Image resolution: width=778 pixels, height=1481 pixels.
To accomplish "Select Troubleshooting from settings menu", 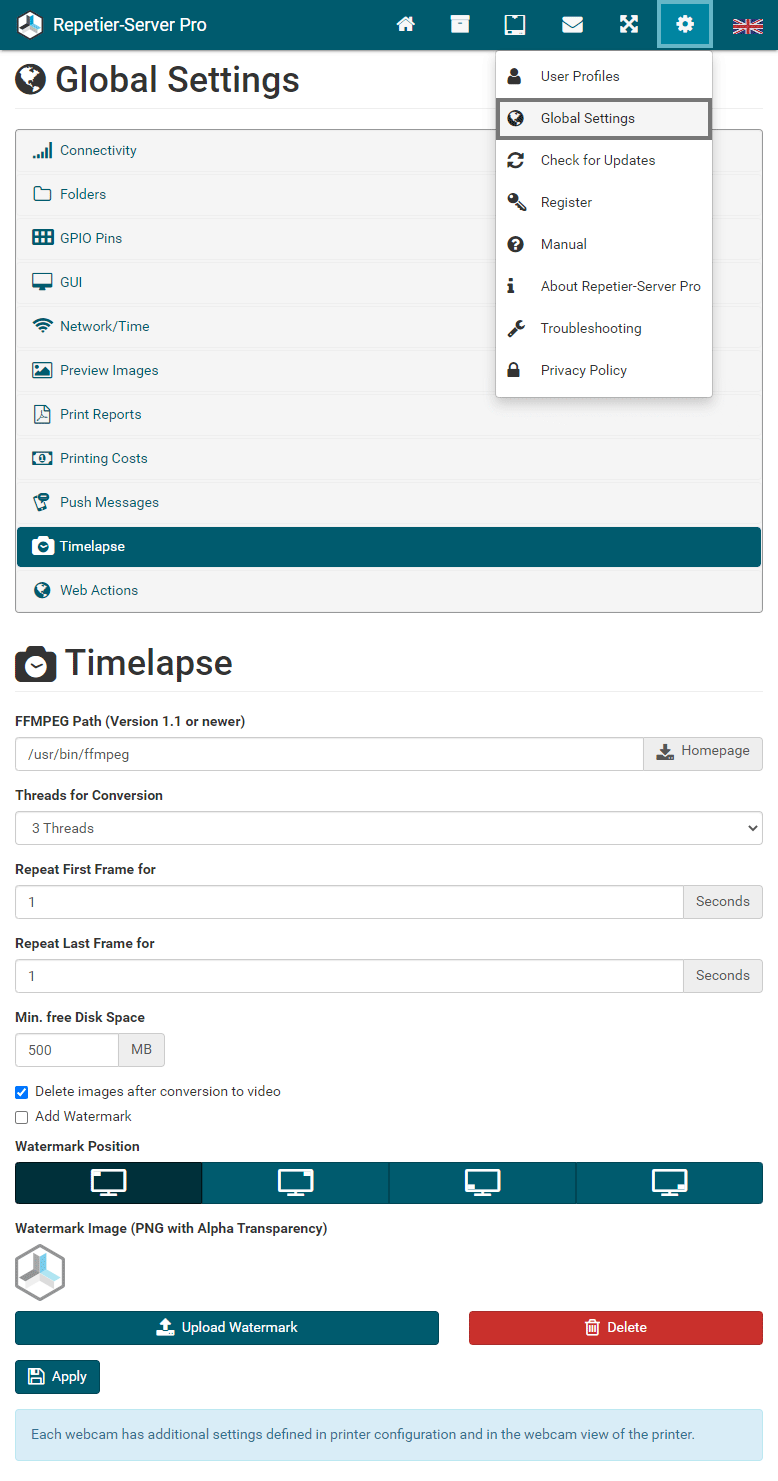I will pos(590,328).
